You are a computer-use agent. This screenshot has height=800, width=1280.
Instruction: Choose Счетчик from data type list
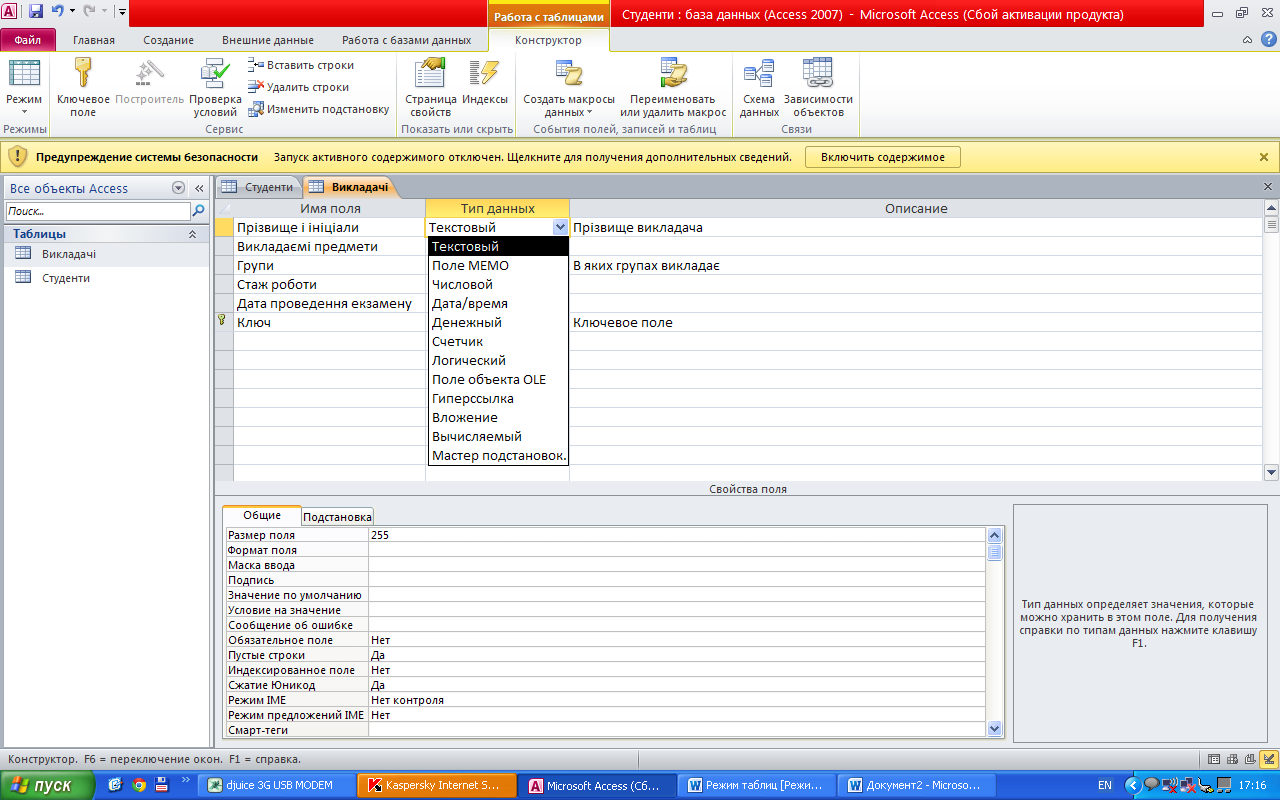[x=498, y=341]
